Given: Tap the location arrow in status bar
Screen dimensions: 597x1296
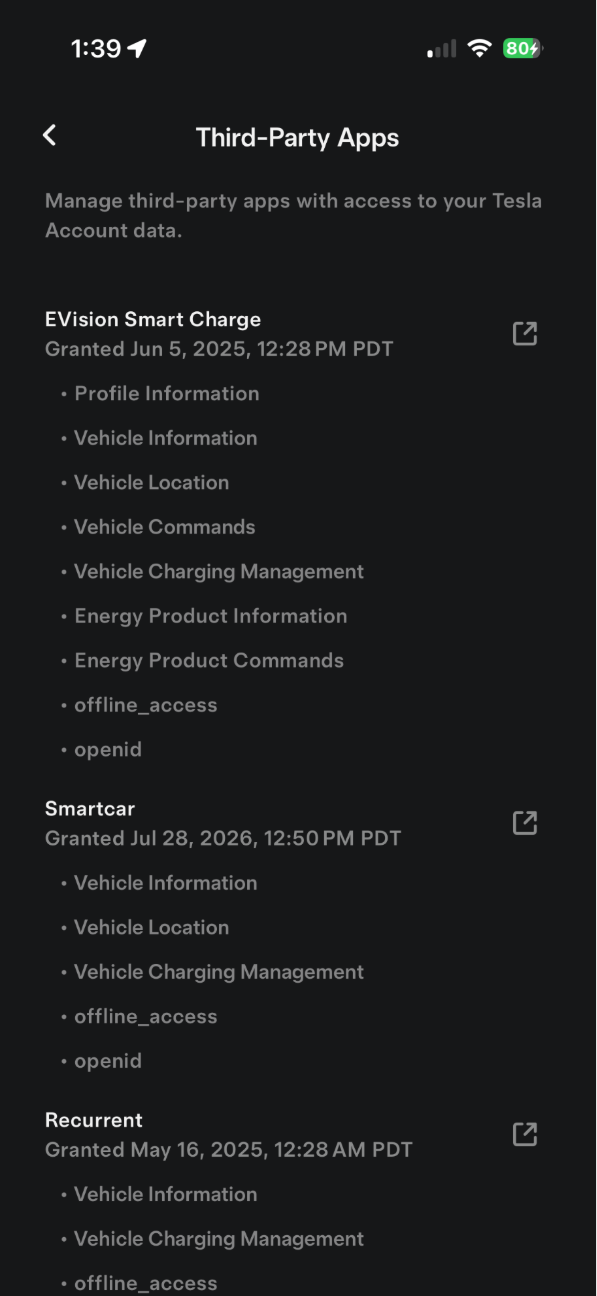Looking at the screenshot, I should (137, 48).
